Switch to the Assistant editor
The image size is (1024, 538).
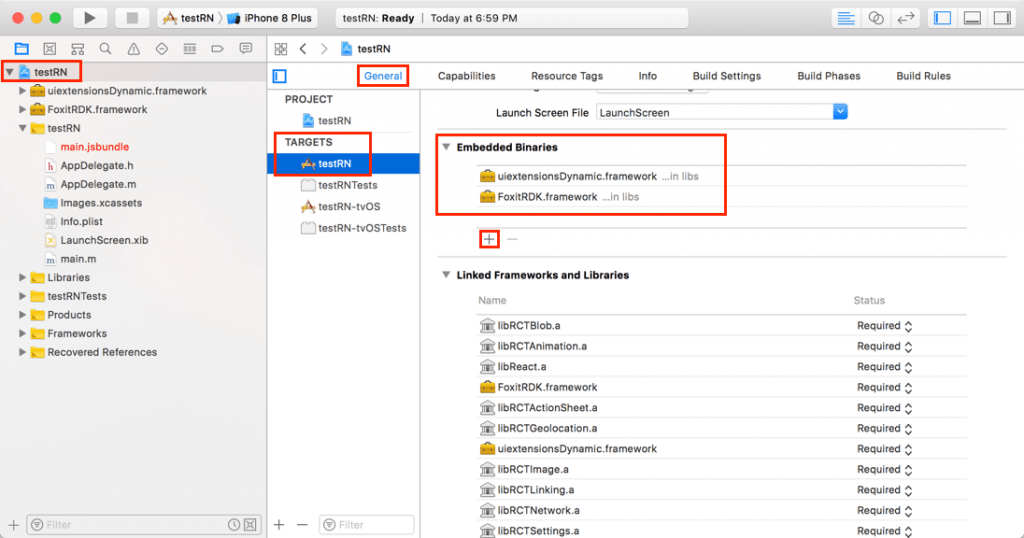[x=876, y=18]
